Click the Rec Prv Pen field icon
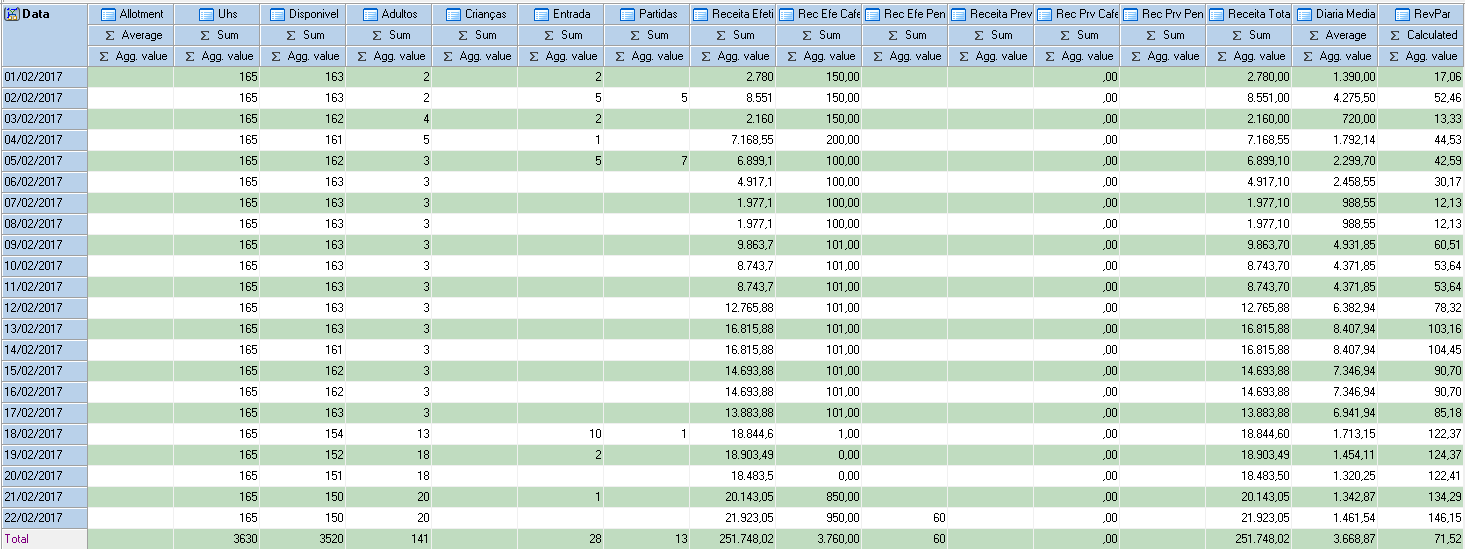Screen dimensions: 1465x549 pyautogui.click(x=1129, y=14)
